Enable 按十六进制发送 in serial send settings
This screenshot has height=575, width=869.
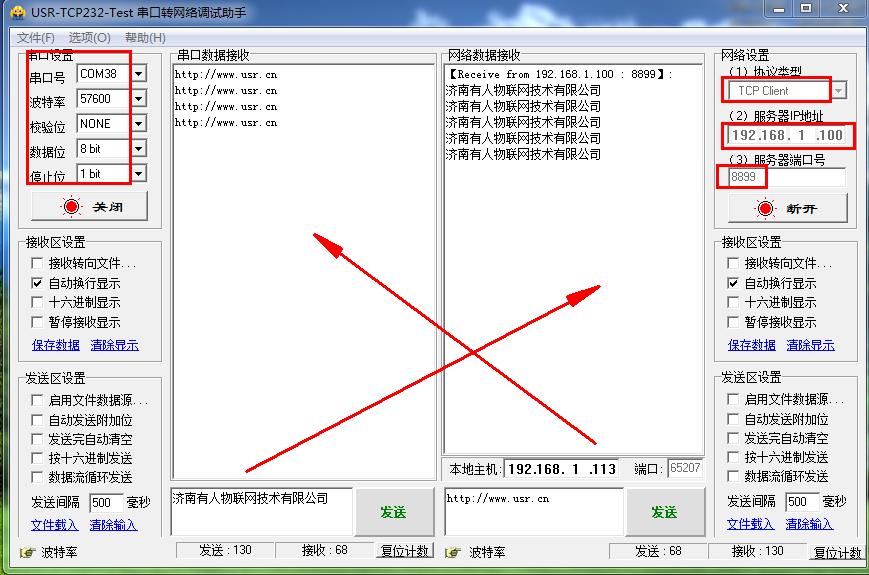[38, 458]
